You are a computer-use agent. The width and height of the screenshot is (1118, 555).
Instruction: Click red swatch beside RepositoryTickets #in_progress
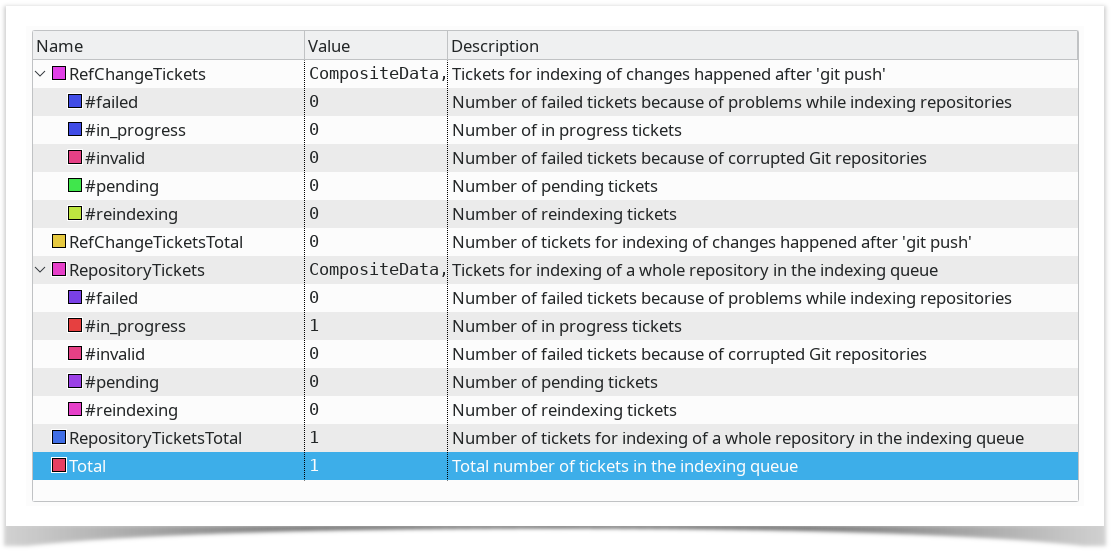click(75, 325)
